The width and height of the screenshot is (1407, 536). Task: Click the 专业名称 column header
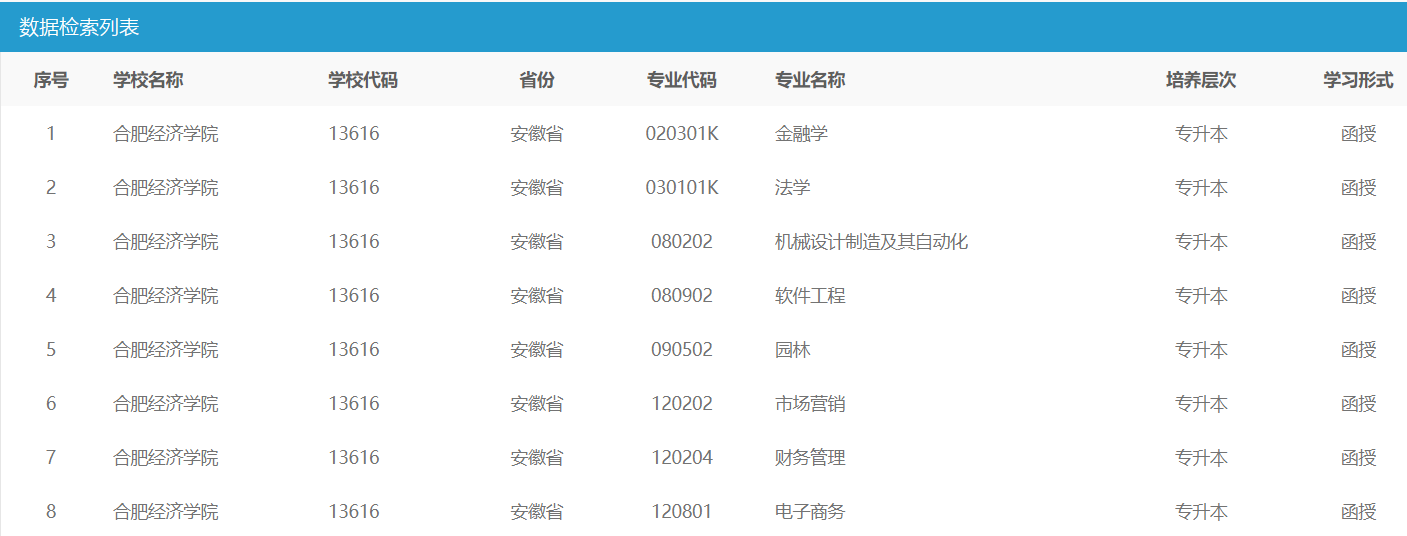pyautogui.click(x=810, y=80)
